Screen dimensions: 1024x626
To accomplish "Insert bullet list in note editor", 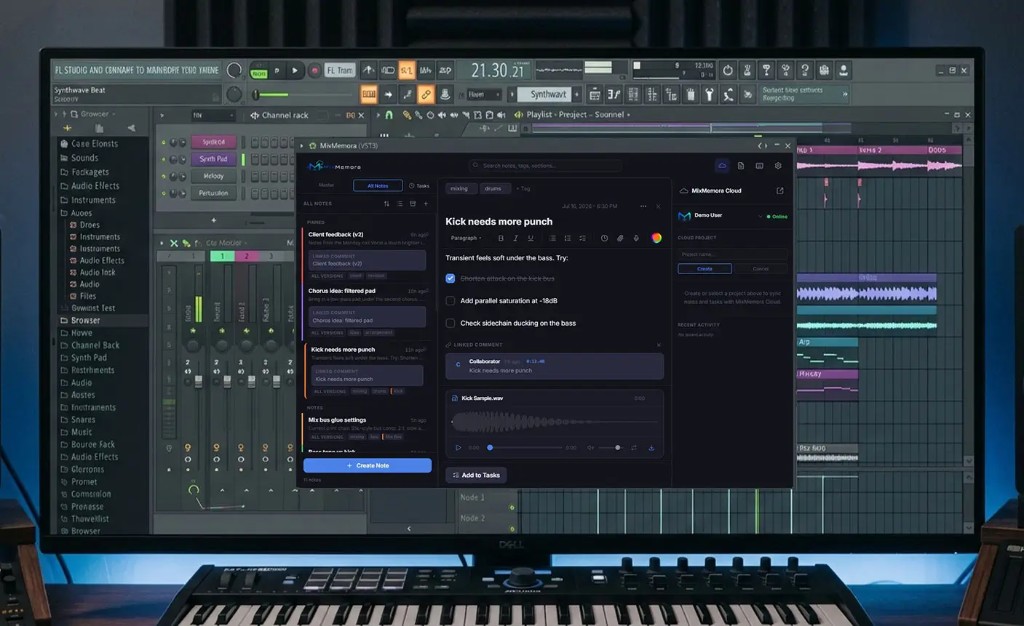I will tap(552, 238).
